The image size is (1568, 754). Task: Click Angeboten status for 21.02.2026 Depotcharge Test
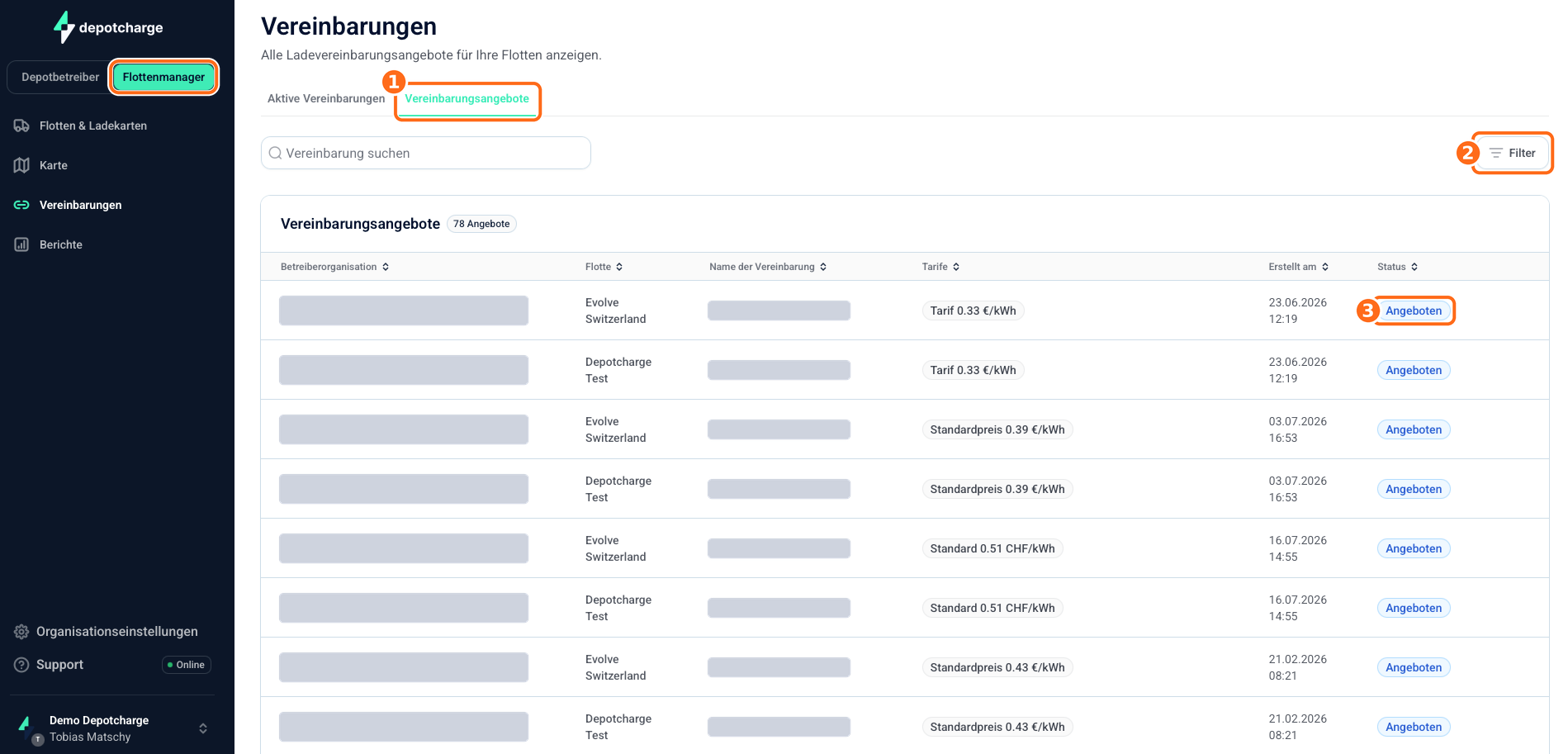coord(1414,727)
